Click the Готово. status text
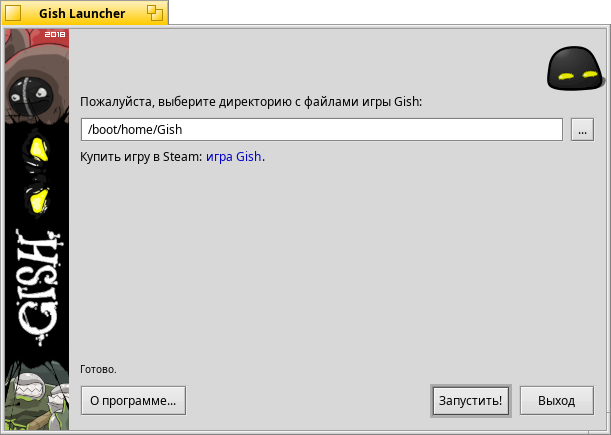This screenshot has width=611, height=435. click(98, 369)
